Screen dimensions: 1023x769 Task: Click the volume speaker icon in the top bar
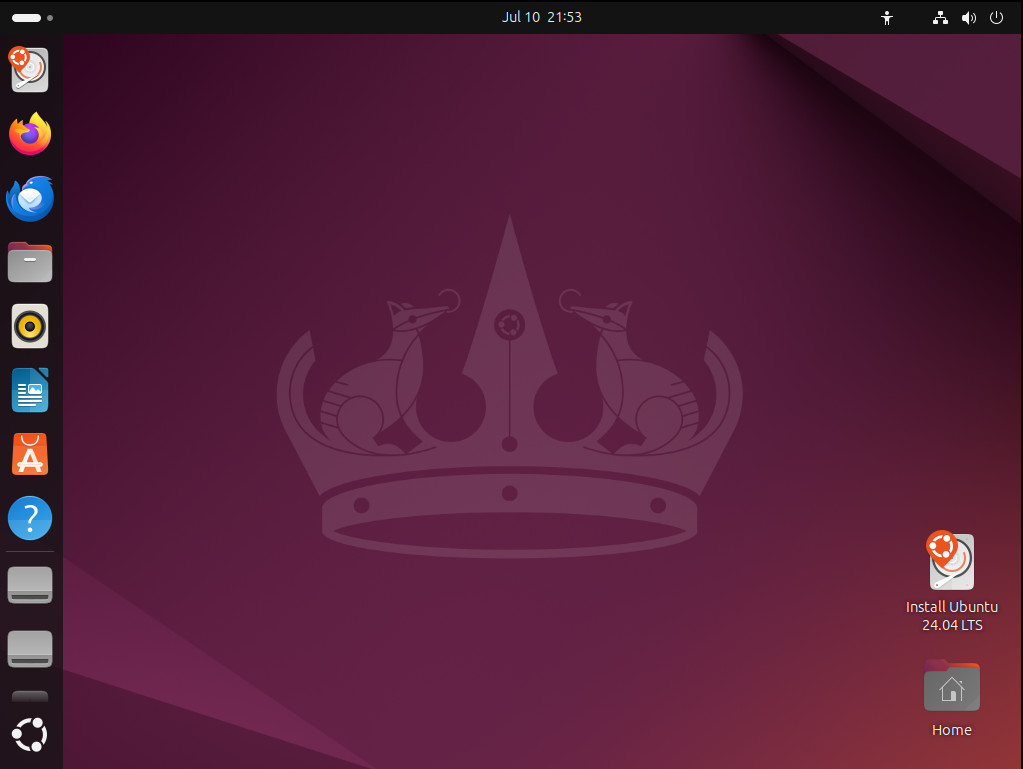969,18
